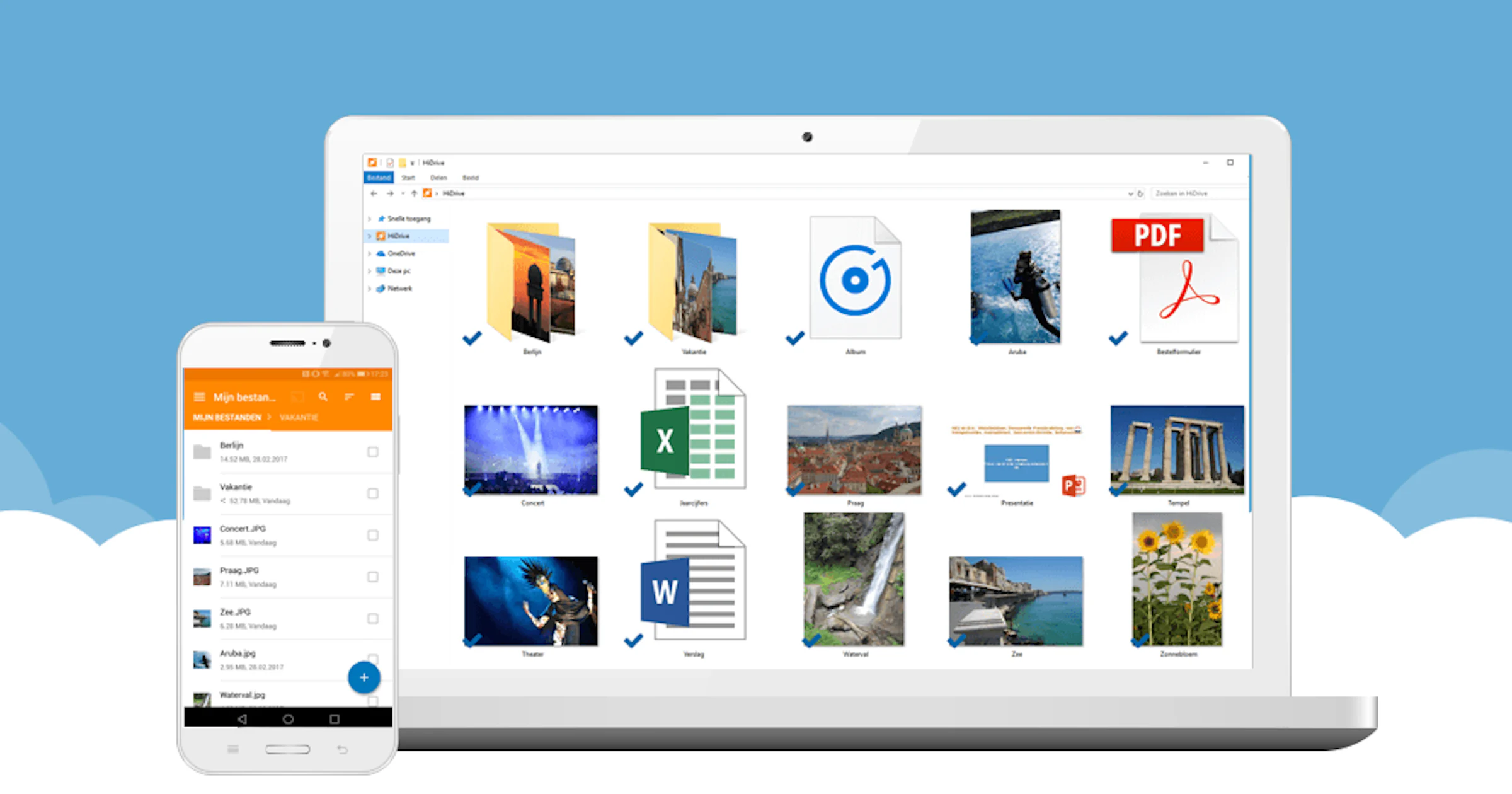
Task: Click the HiDrive address bar path
Action: pos(454,193)
